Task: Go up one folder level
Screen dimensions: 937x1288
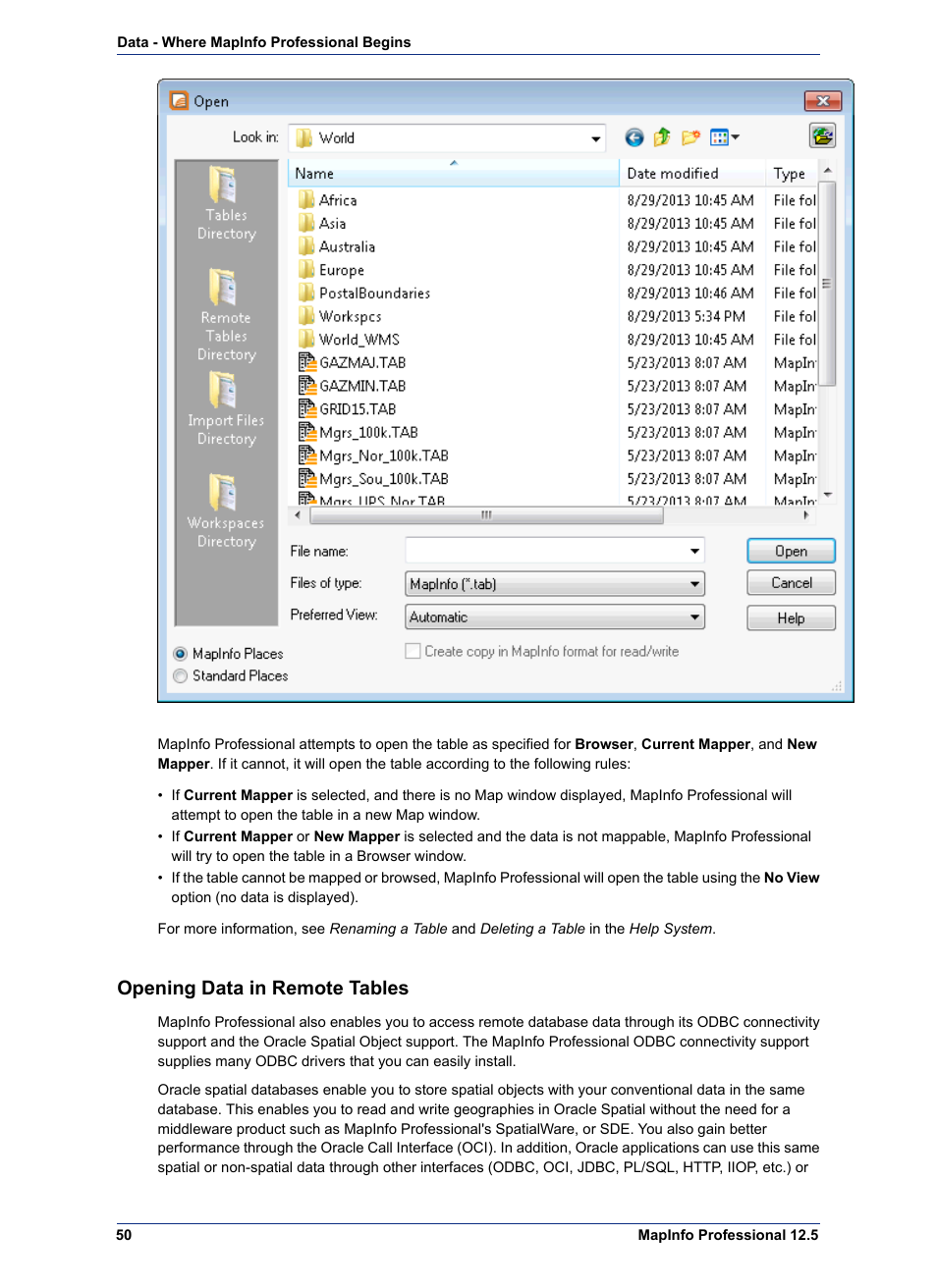Action: pos(662,137)
